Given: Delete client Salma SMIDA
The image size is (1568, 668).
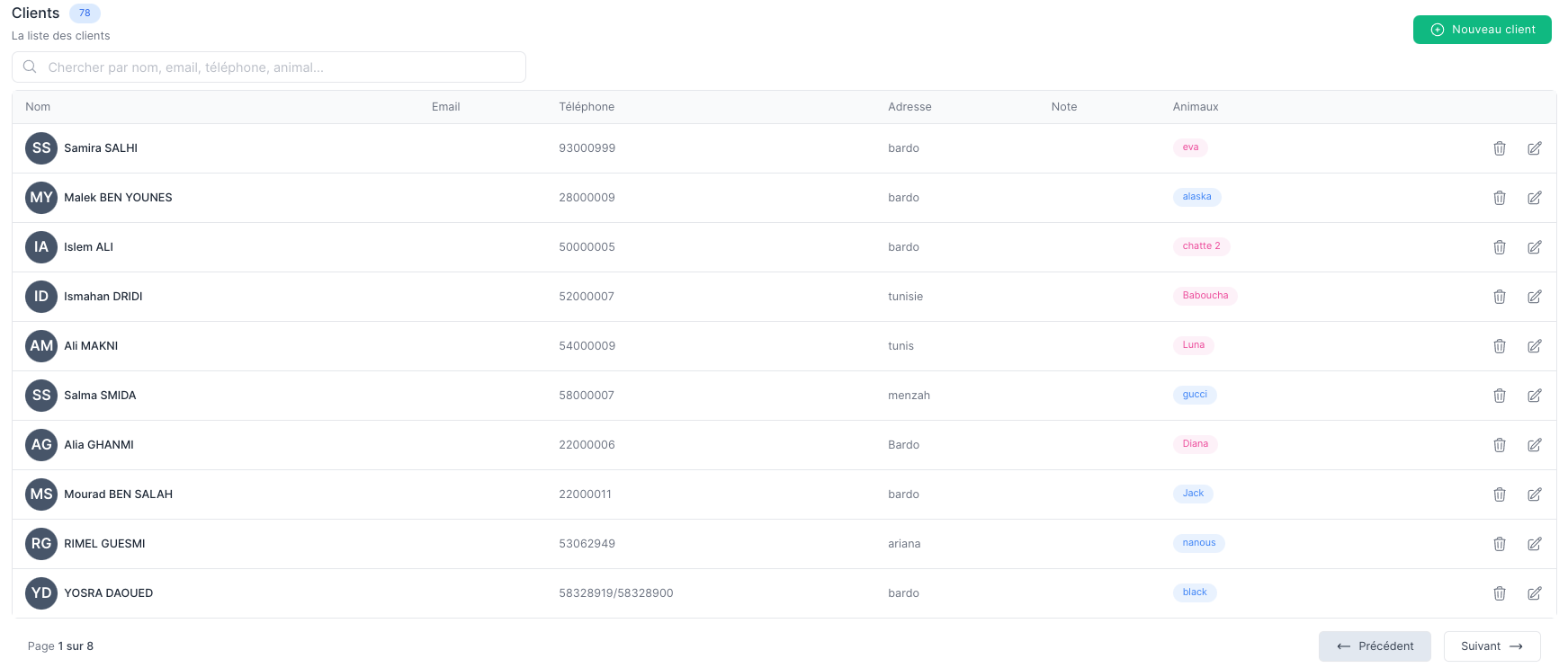Looking at the screenshot, I should [1500, 396].
